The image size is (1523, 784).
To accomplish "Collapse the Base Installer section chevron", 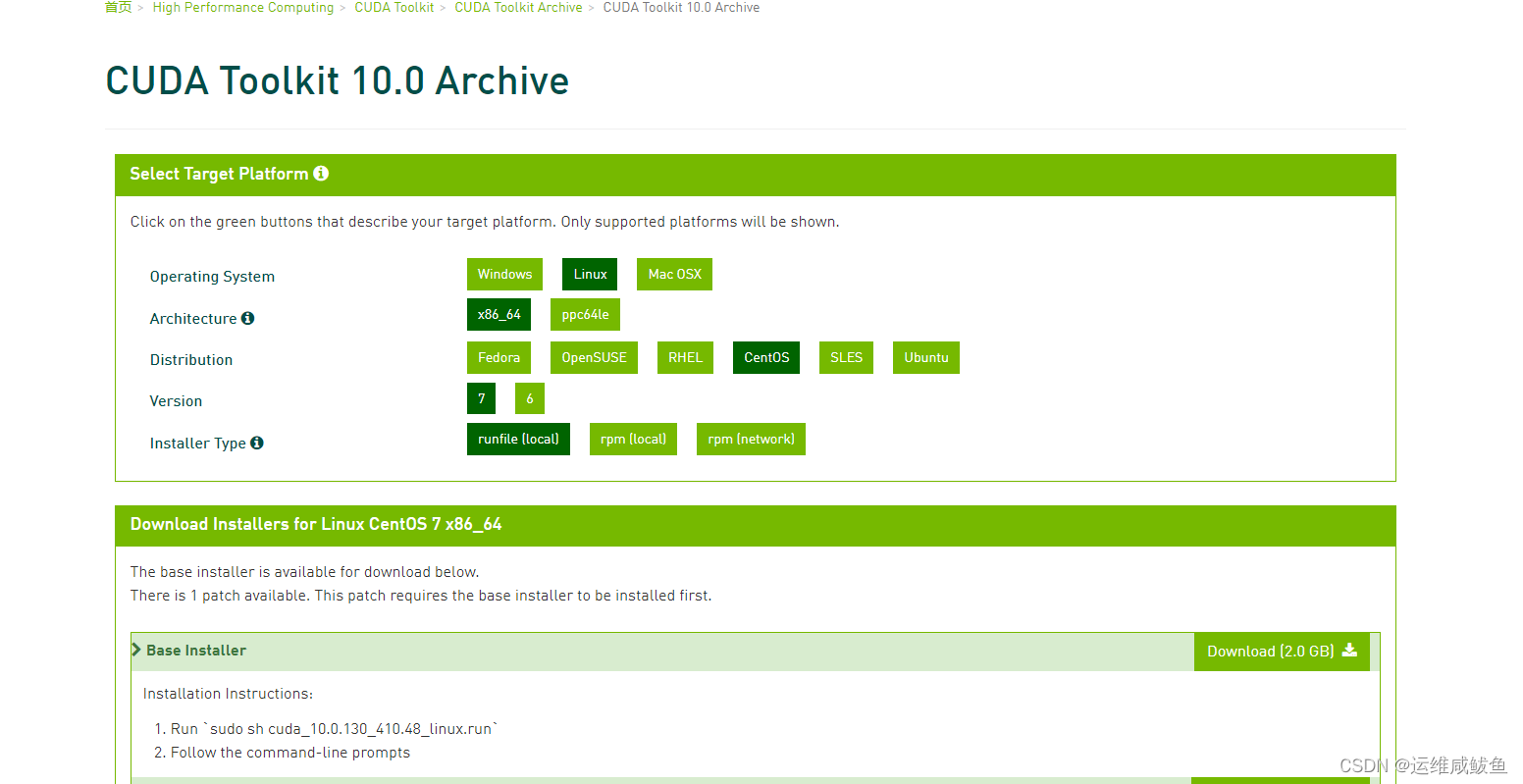I will [136, 650].
